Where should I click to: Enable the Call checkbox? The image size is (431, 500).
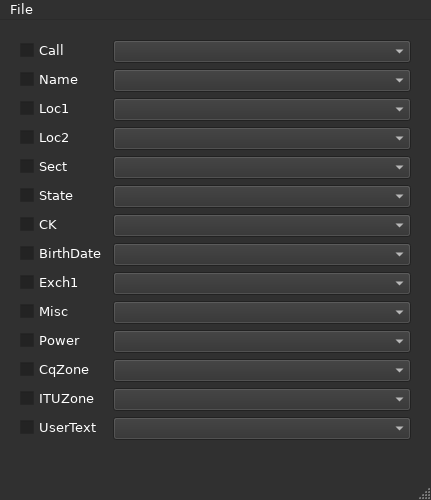pyautogui.click(x=27, y=50)
